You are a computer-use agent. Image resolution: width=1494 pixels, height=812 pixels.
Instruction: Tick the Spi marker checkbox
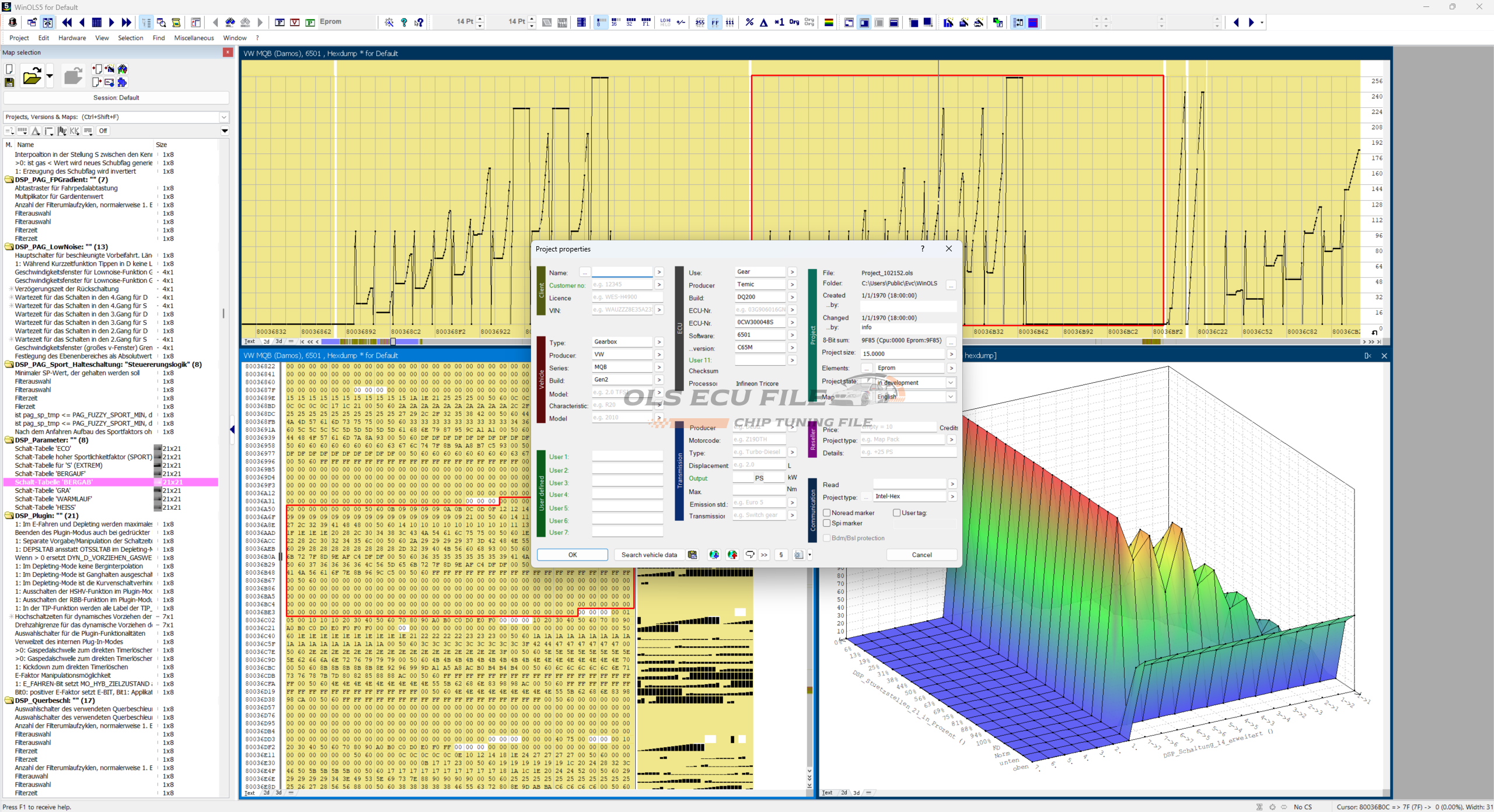tap(827, 523)
